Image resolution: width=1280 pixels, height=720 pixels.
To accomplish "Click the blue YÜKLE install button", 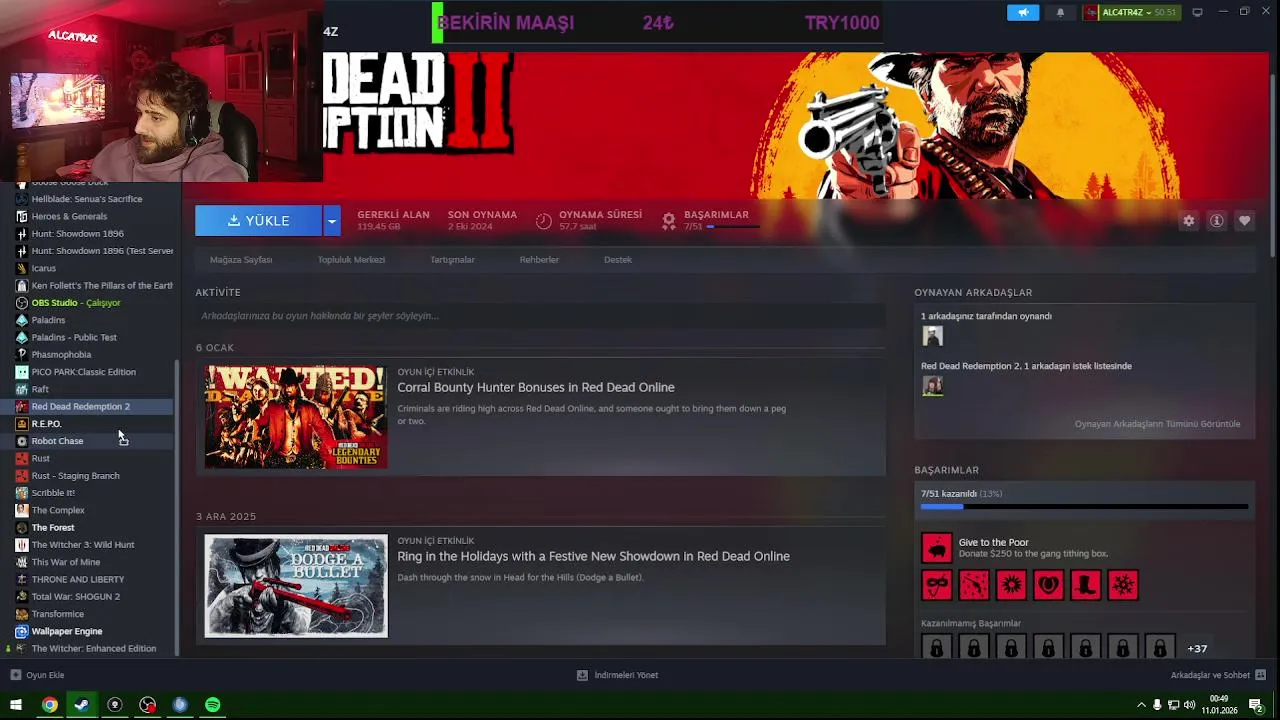I will click(259, 221).
